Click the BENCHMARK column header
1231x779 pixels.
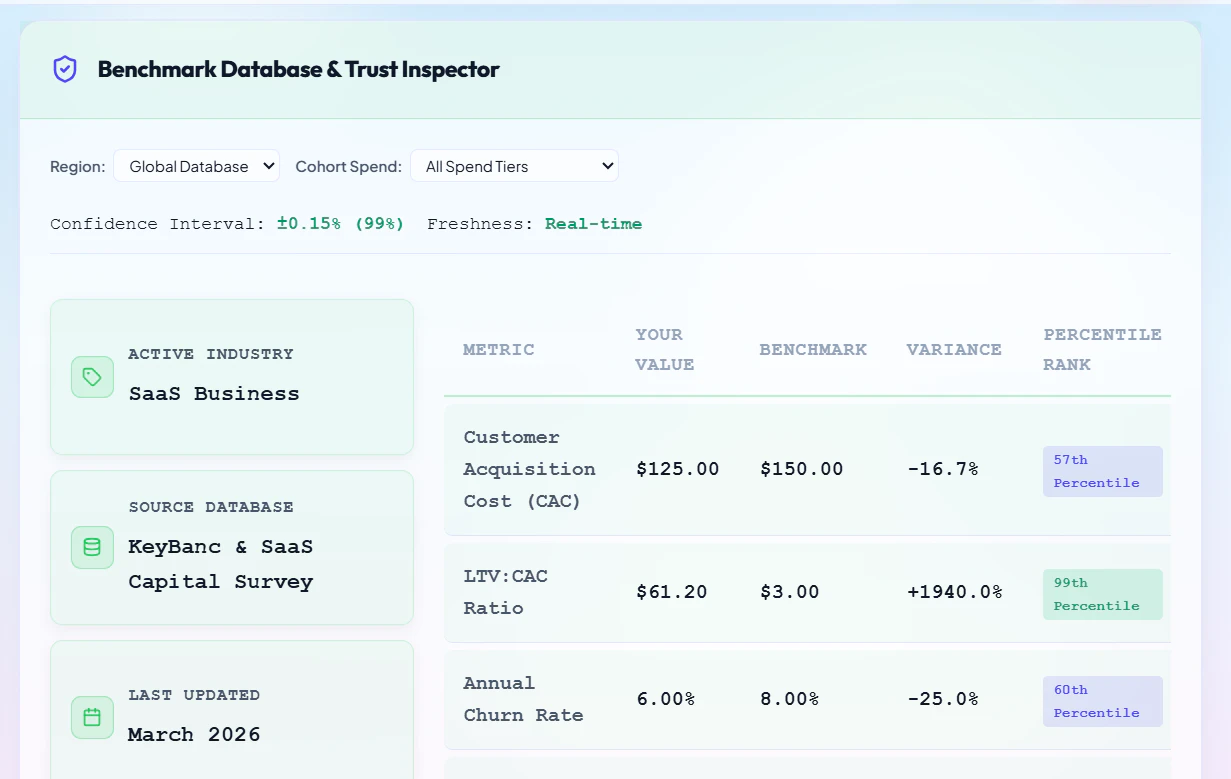[x=813, y=349]
